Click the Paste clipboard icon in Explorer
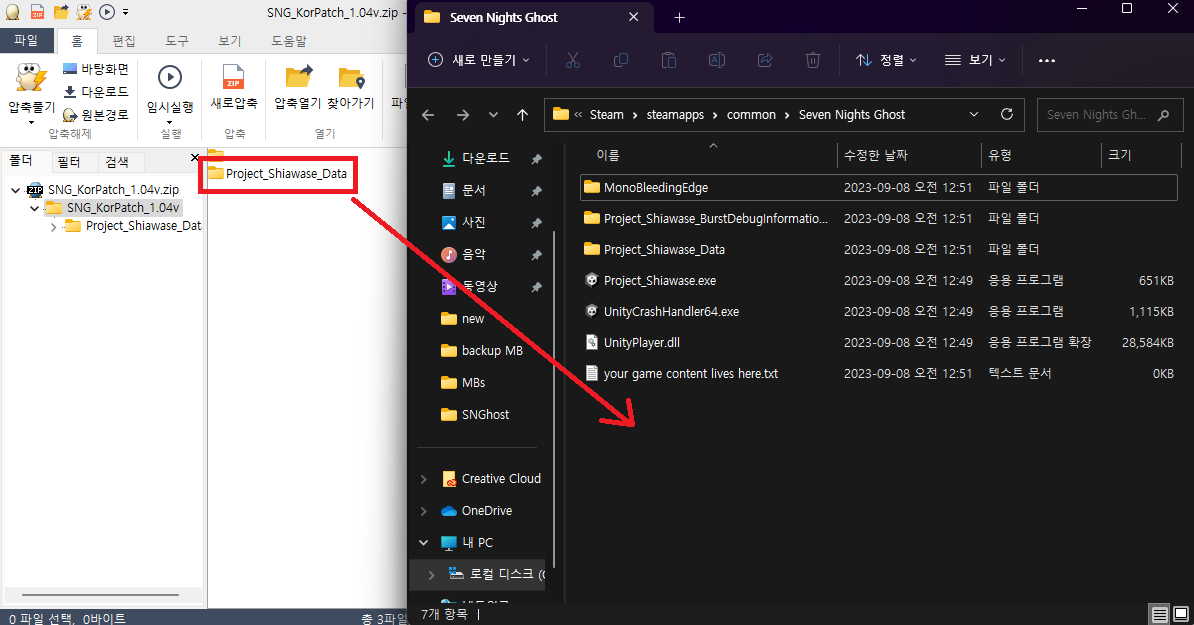 click(669, 60)
